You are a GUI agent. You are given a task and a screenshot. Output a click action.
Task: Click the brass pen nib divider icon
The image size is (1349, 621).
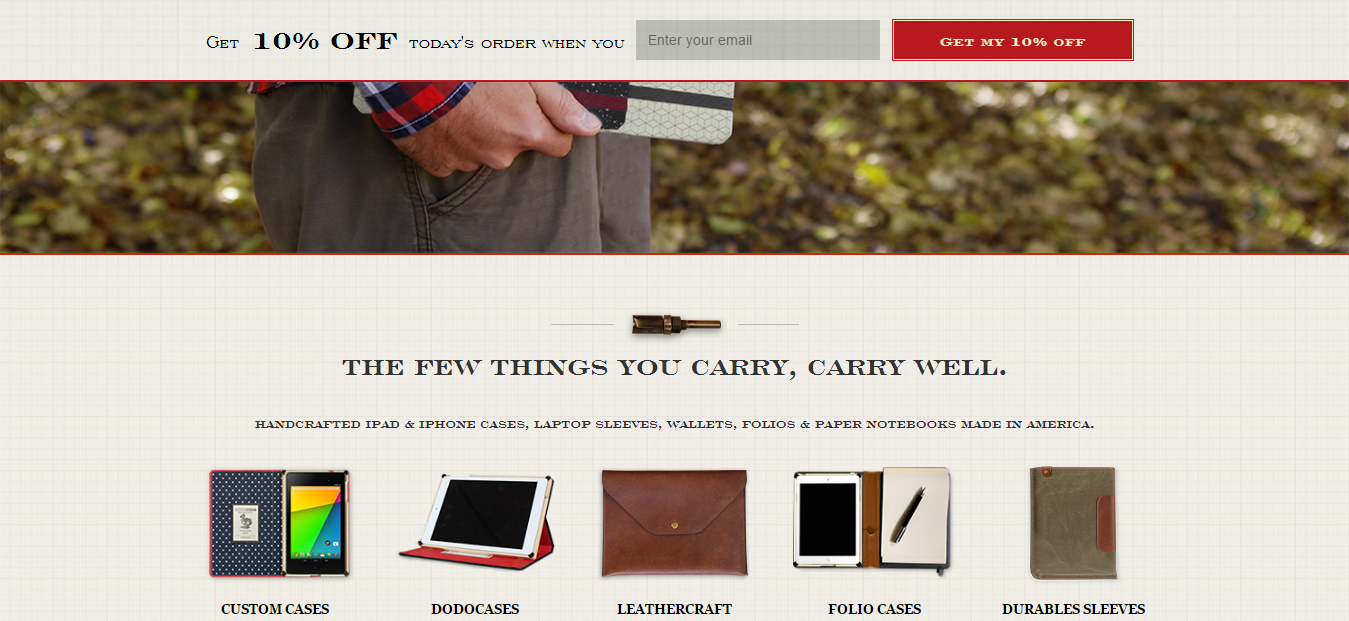(x=675, y=324)
